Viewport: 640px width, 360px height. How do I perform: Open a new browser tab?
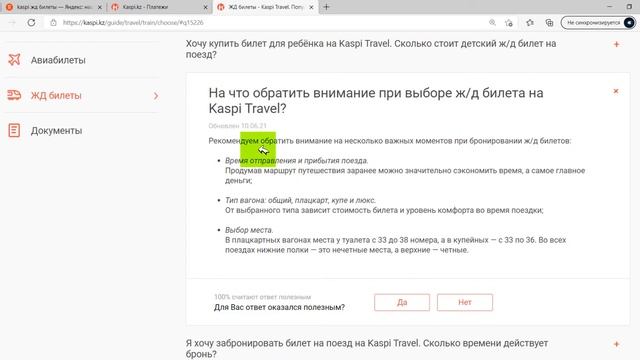(x=326, y=7)
